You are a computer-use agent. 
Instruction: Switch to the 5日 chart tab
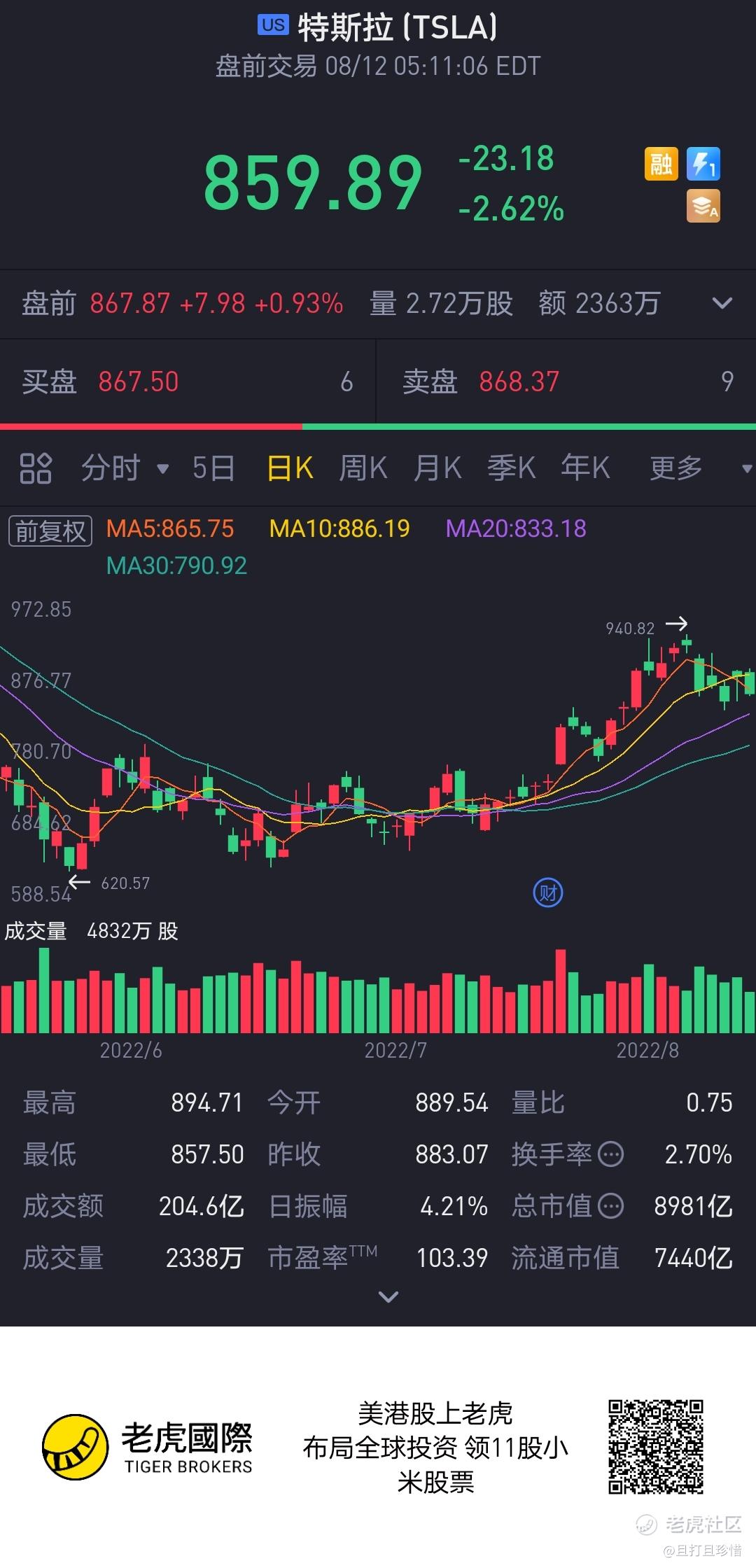(213, 468)
